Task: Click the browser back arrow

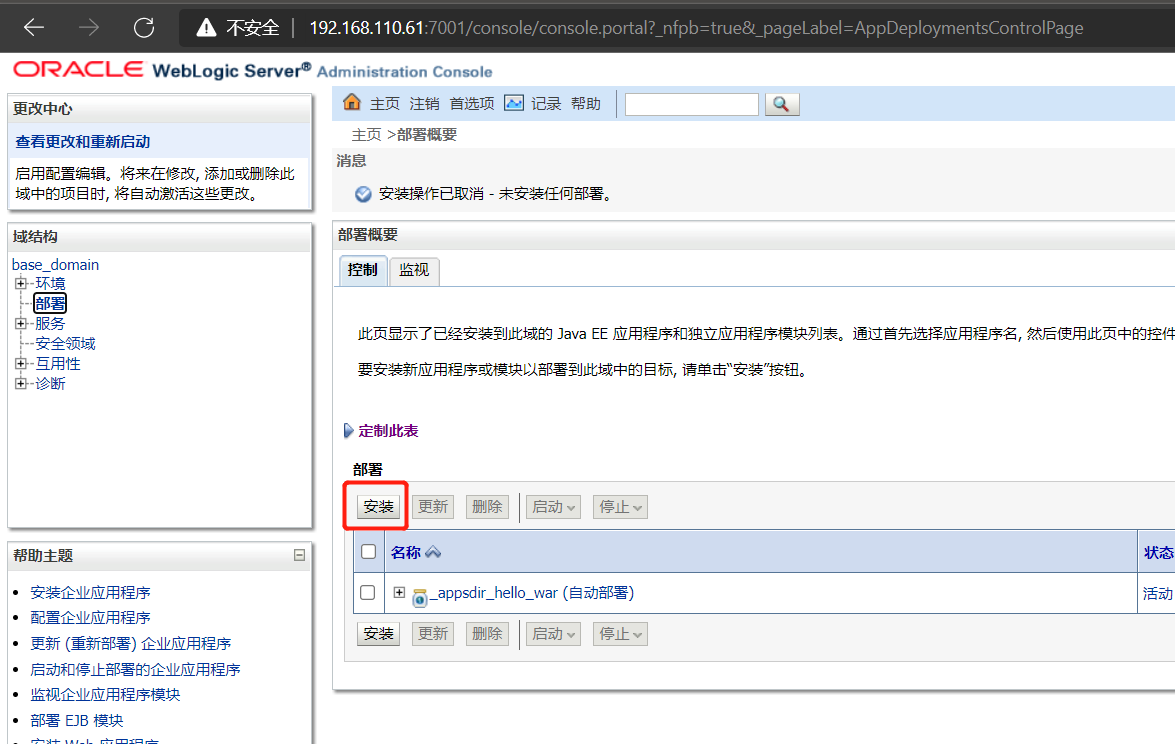Action: (x=34, y=28)
